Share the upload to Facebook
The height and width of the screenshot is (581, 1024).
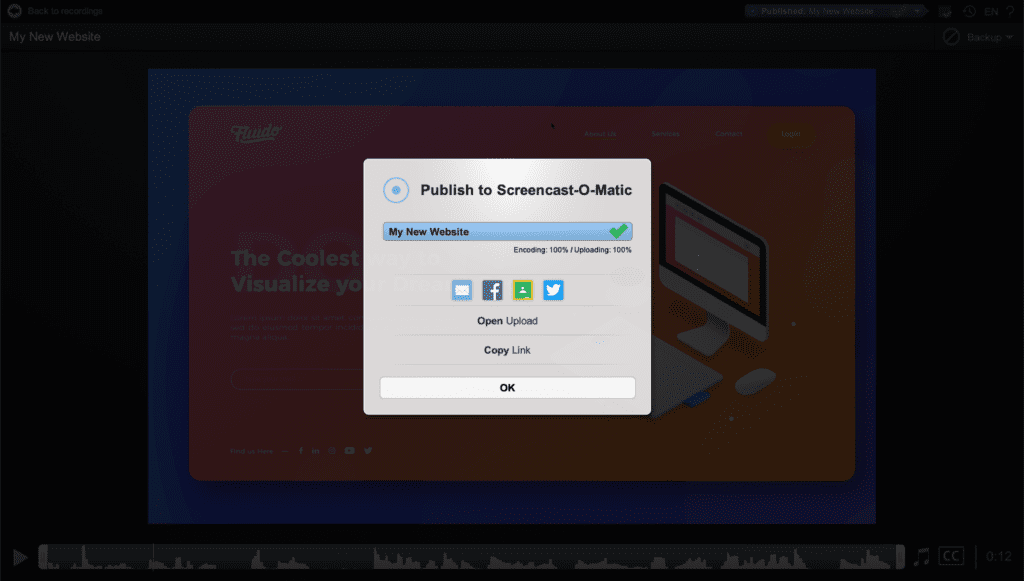pyautogui.click(x=492, y=290)
